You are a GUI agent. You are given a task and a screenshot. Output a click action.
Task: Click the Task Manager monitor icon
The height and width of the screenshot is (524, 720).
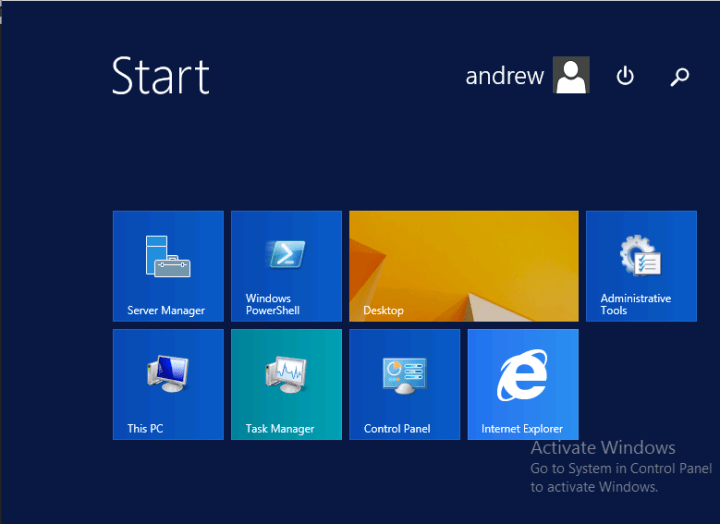point(285,375)
